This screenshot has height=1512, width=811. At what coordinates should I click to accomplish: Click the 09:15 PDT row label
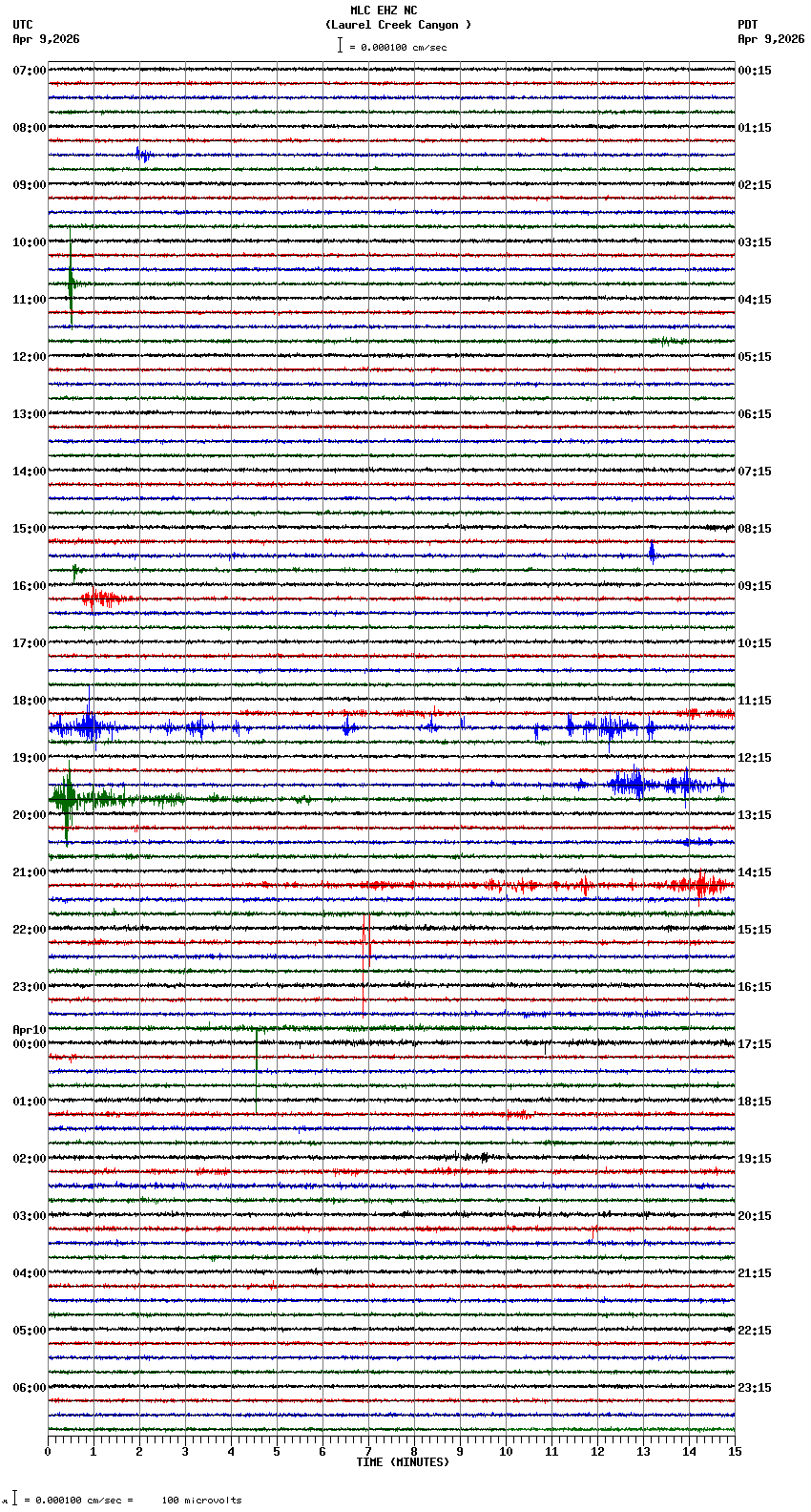[755, 586]
